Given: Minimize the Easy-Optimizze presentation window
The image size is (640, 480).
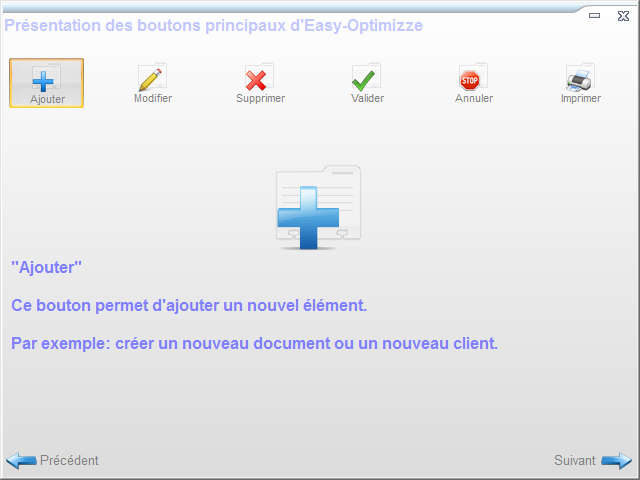Looking at the screenshot, I should (594, 13).
